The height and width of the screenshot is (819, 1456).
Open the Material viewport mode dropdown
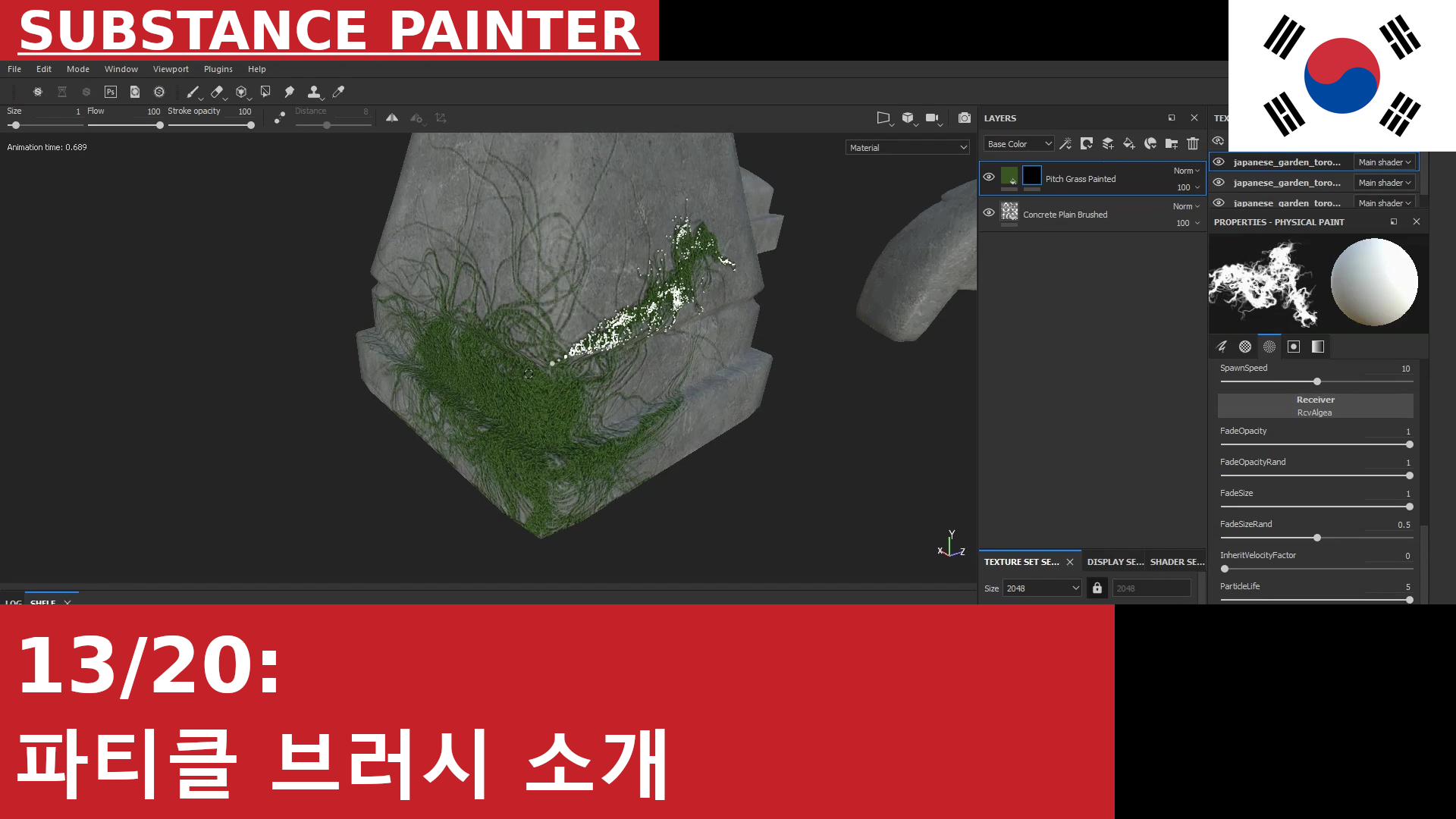(x=908, y=148)
